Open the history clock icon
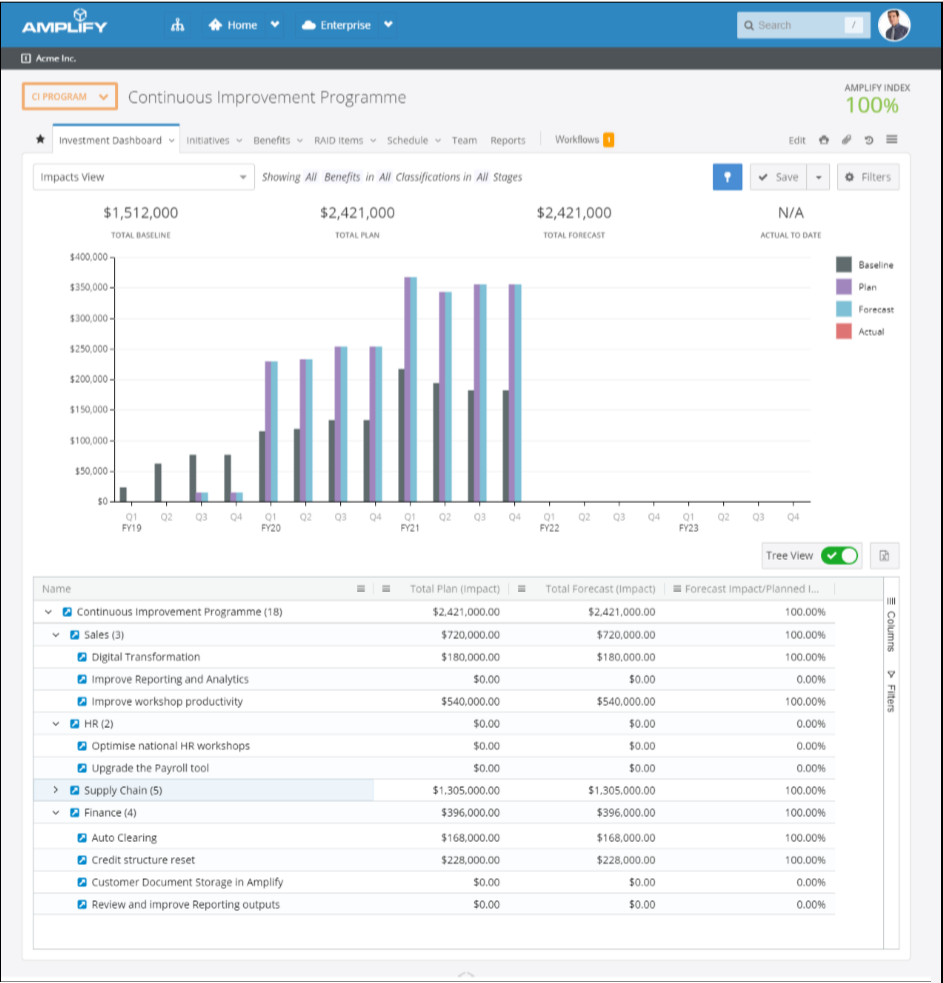Viewport: 943px width, 983px height. [869, 140]
